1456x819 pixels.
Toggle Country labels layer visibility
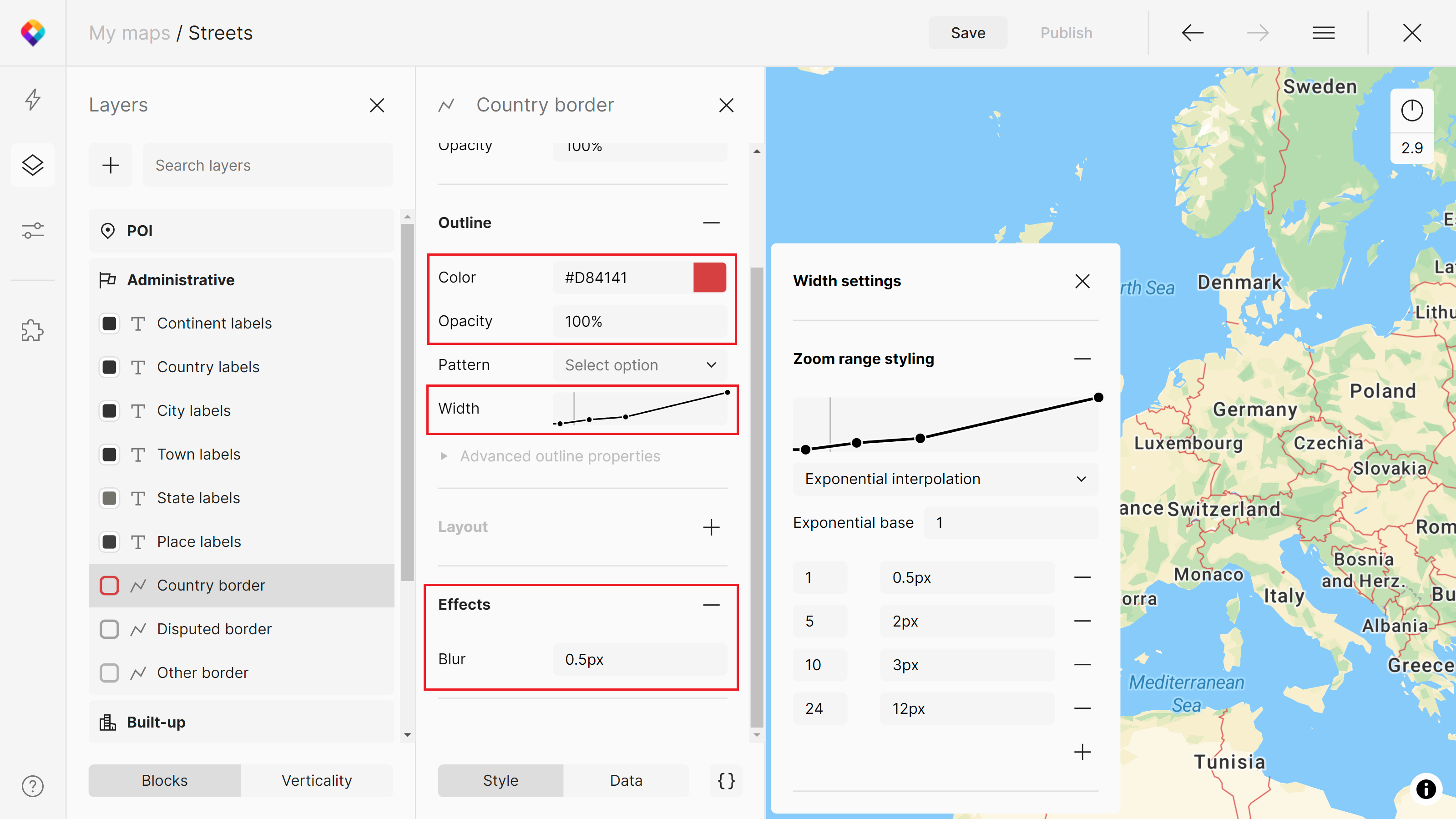(x=109, y=367)
